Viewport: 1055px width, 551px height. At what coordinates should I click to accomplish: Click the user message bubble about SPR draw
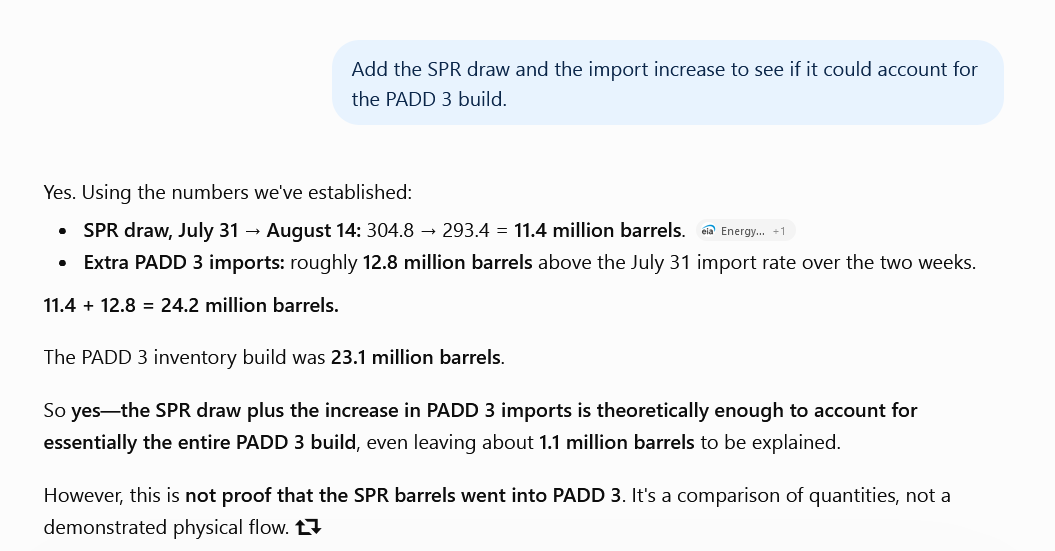pyautogui.click(x=667, y=83)
